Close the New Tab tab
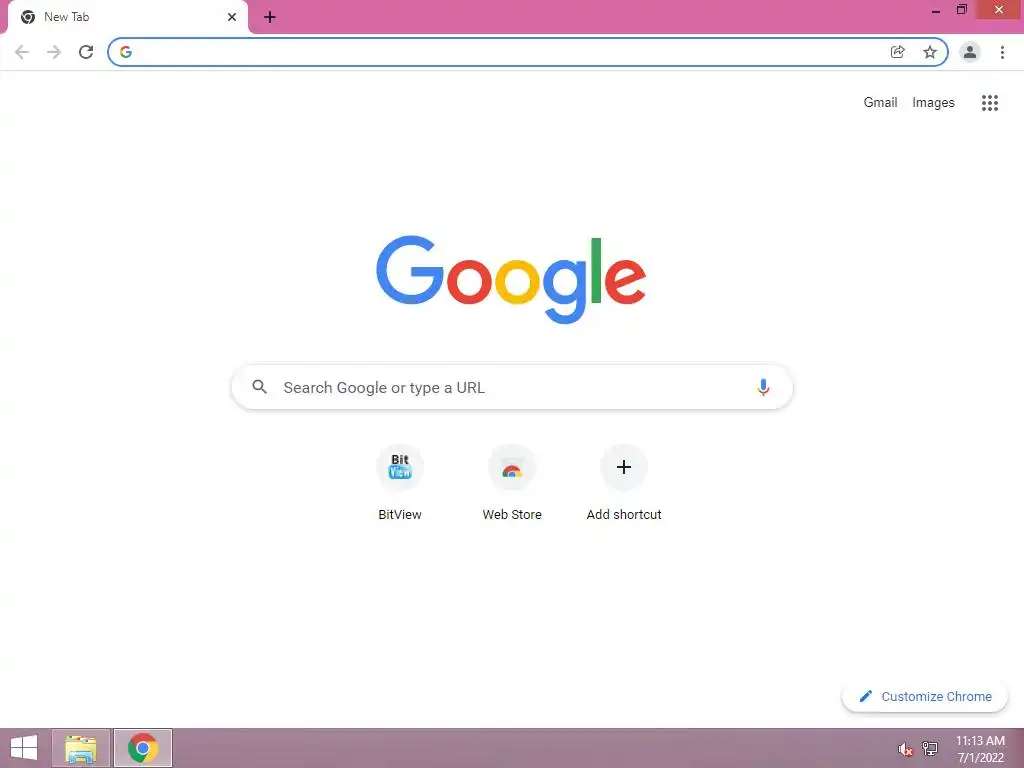Screen dimensions: 1024x768 click(x=232, y=17)
